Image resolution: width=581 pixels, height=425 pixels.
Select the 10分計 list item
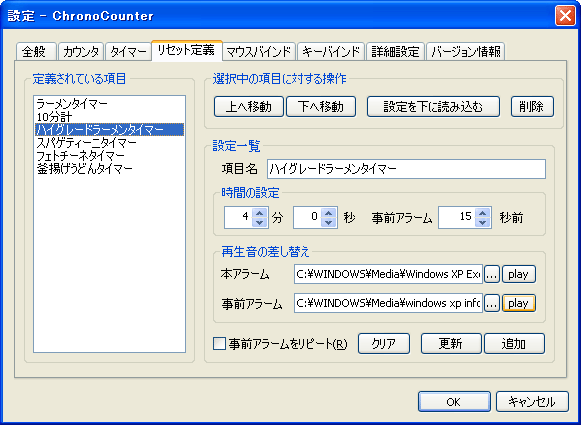(x=109, y=117)
